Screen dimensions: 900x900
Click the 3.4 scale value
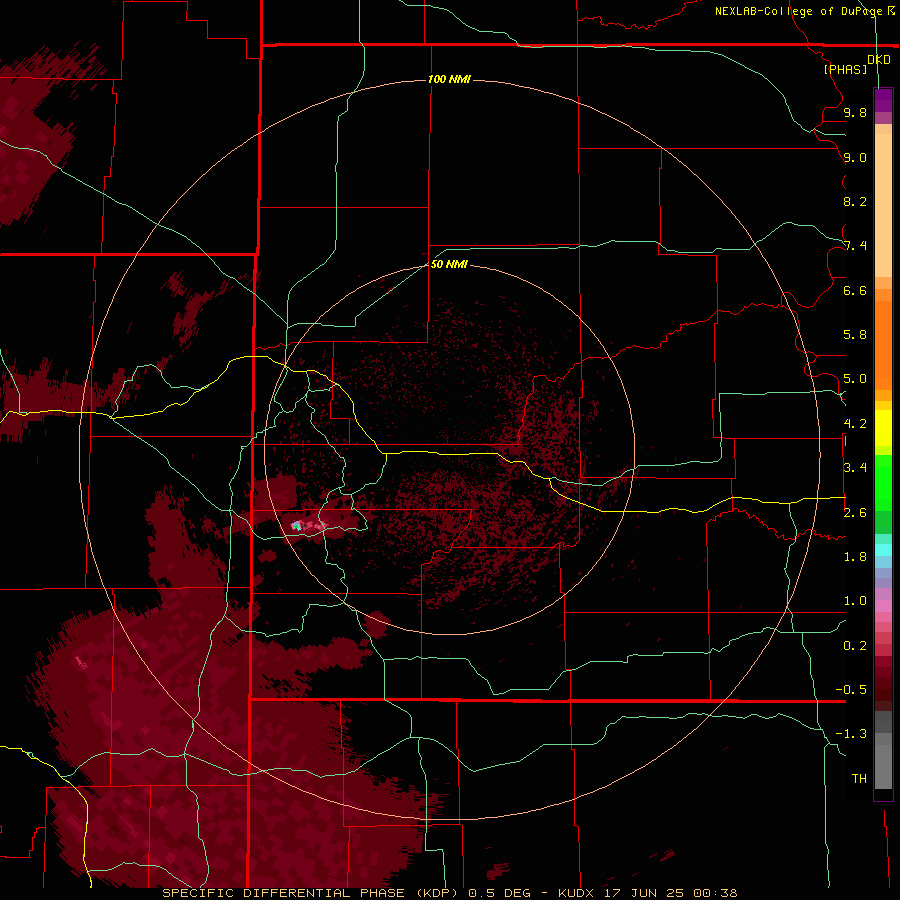coord(855,468)
